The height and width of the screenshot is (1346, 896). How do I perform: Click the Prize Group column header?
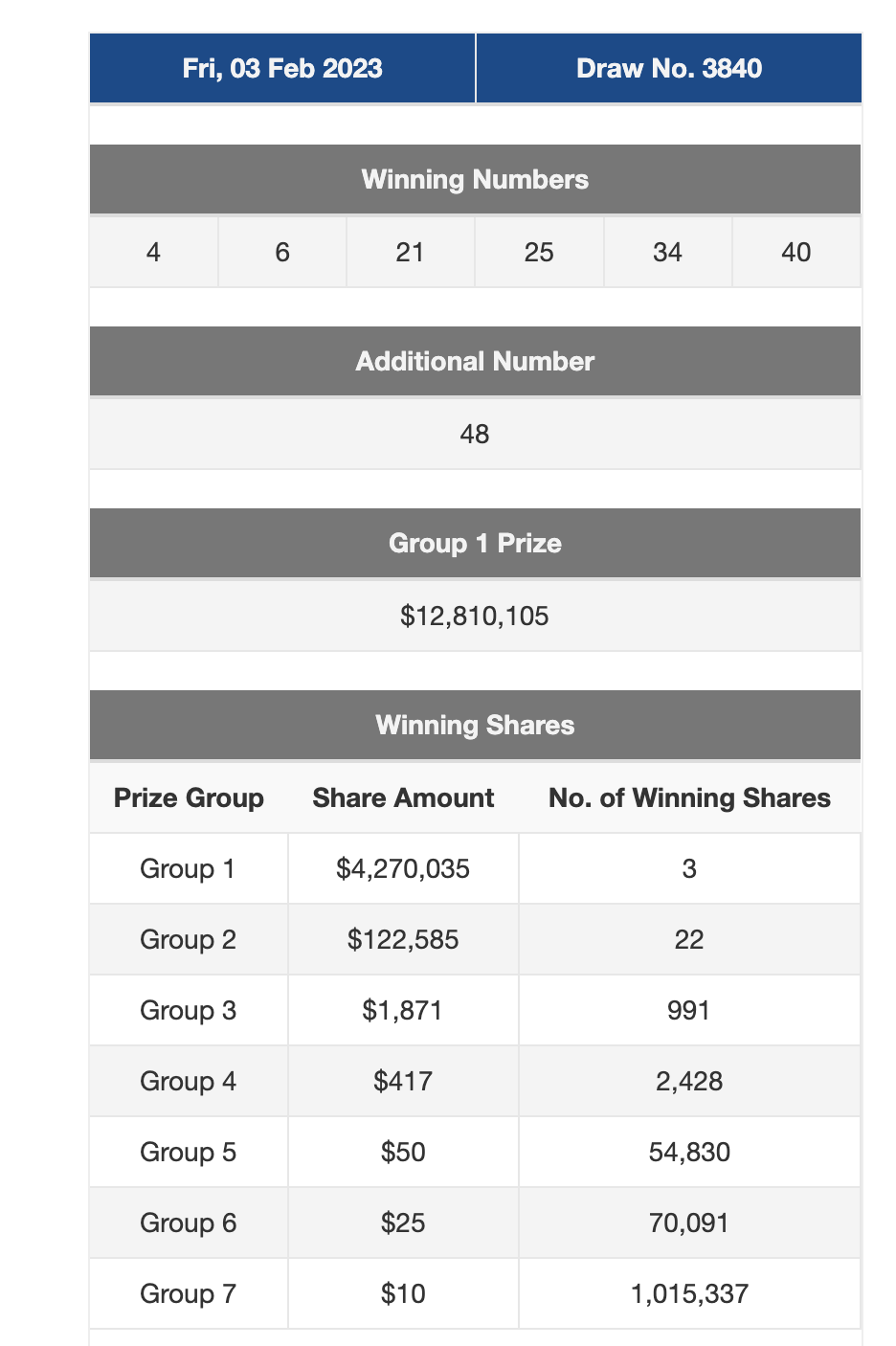coord(189,798)
